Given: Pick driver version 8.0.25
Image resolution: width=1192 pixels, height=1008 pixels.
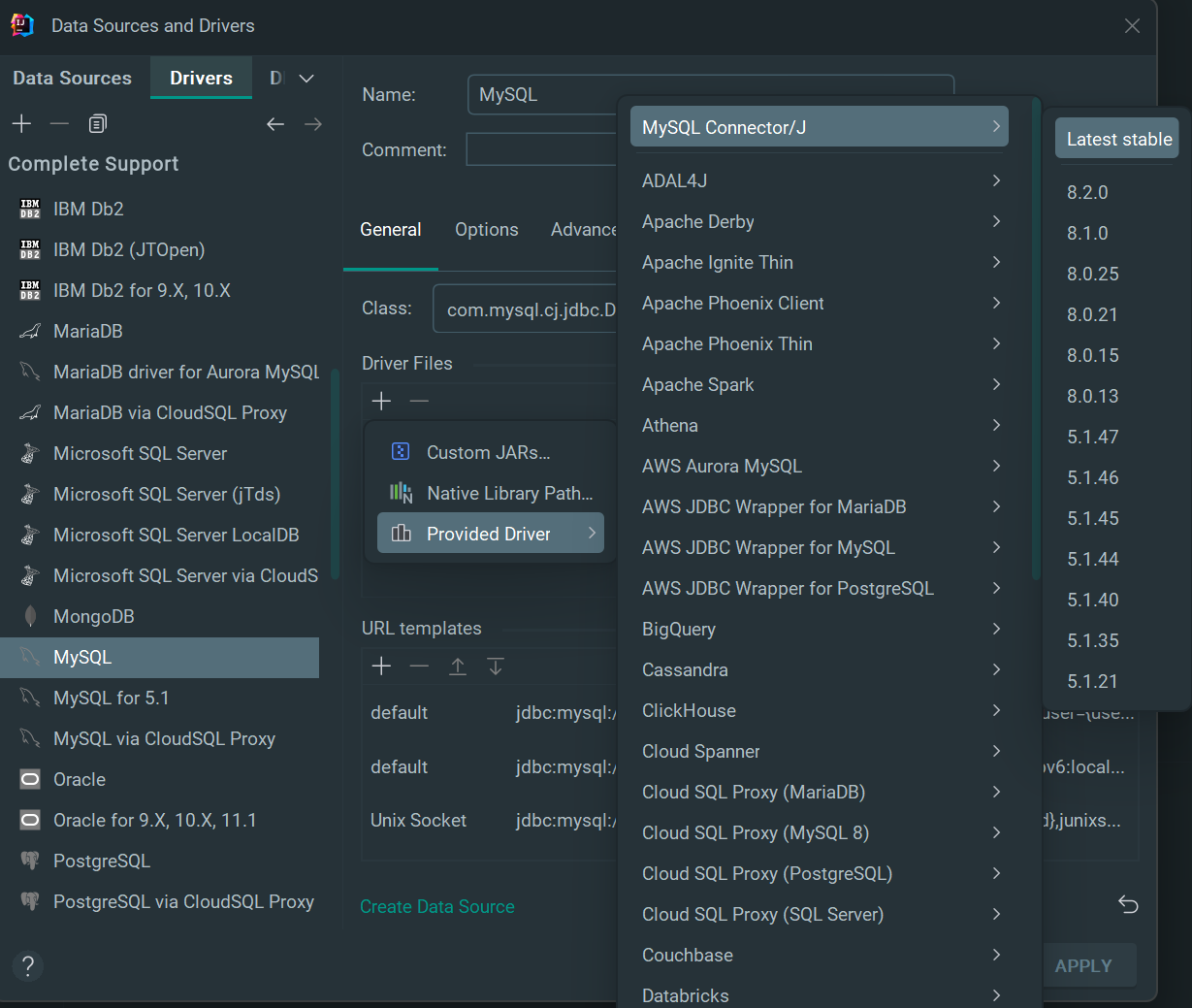Looking at the screenshot, I should [1092, 275].
